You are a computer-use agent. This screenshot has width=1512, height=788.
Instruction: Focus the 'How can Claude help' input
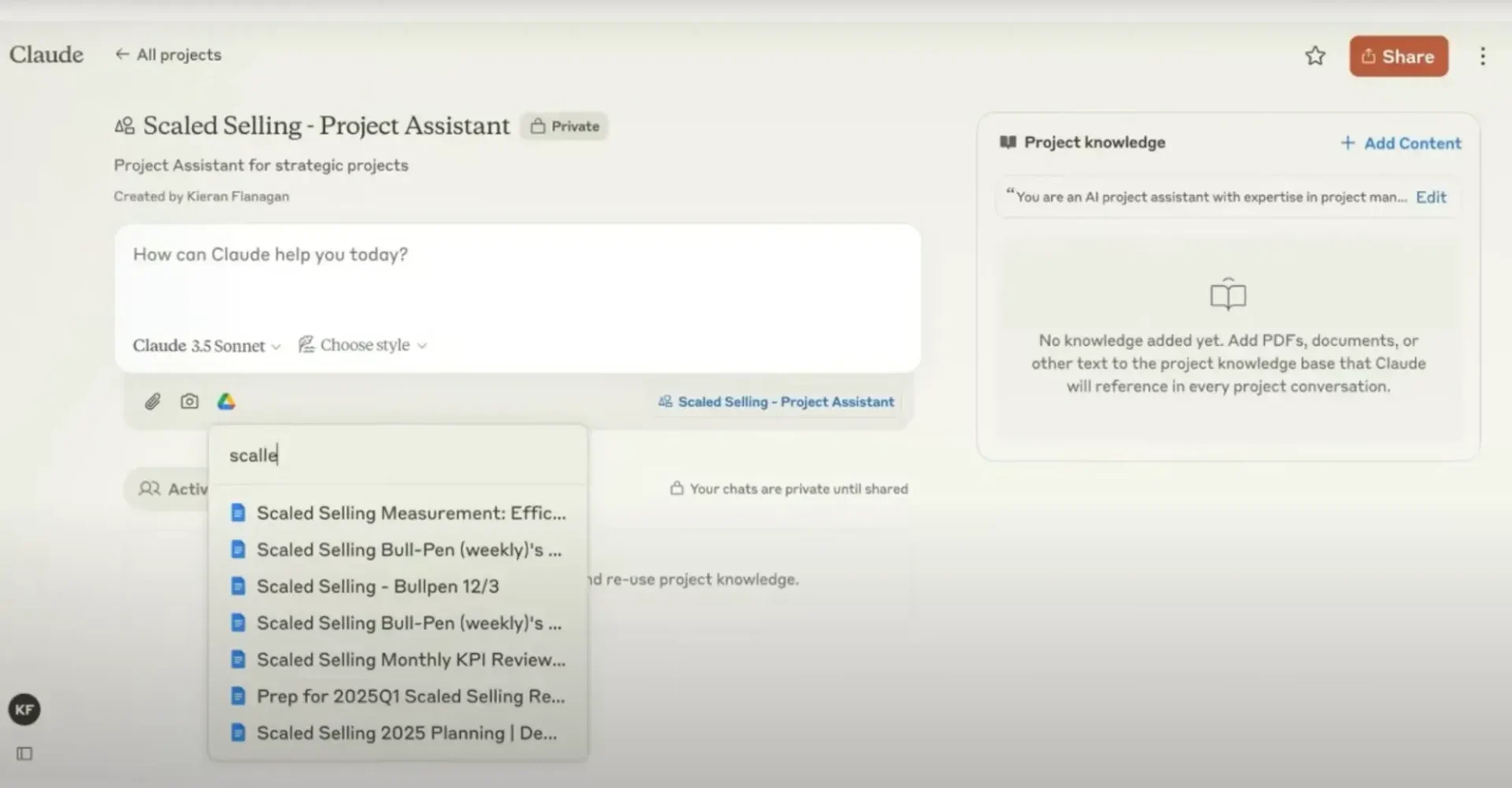pyautogui.click(x=517, y=255)
